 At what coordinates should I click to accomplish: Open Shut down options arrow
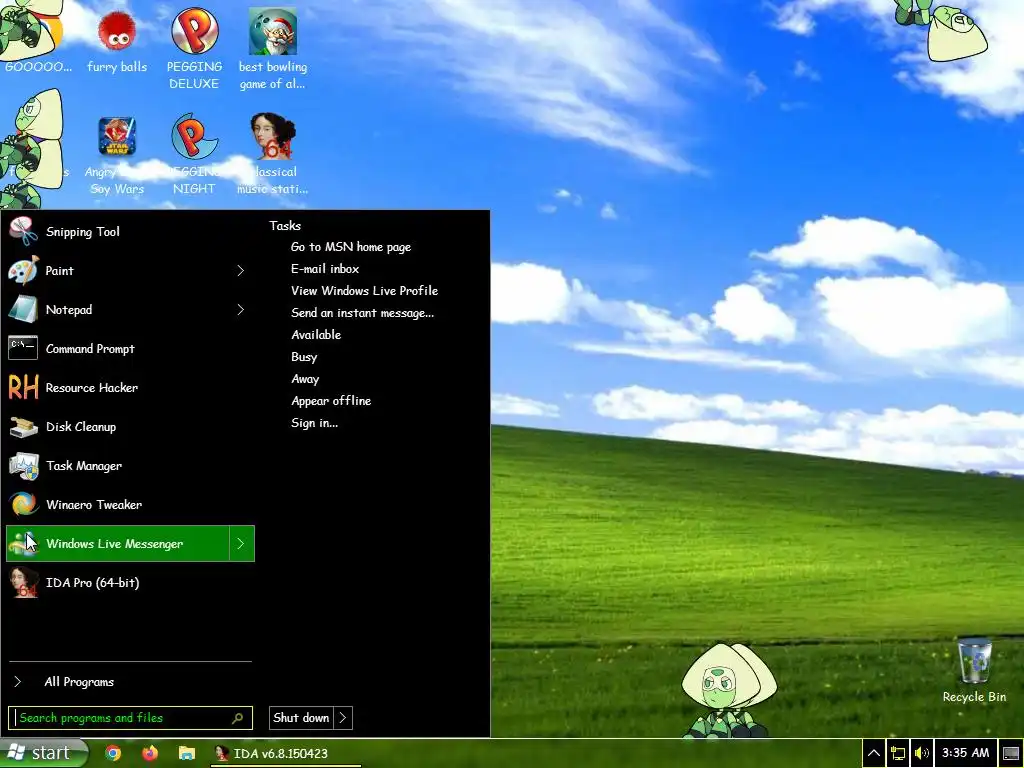[x=343, y=718]
